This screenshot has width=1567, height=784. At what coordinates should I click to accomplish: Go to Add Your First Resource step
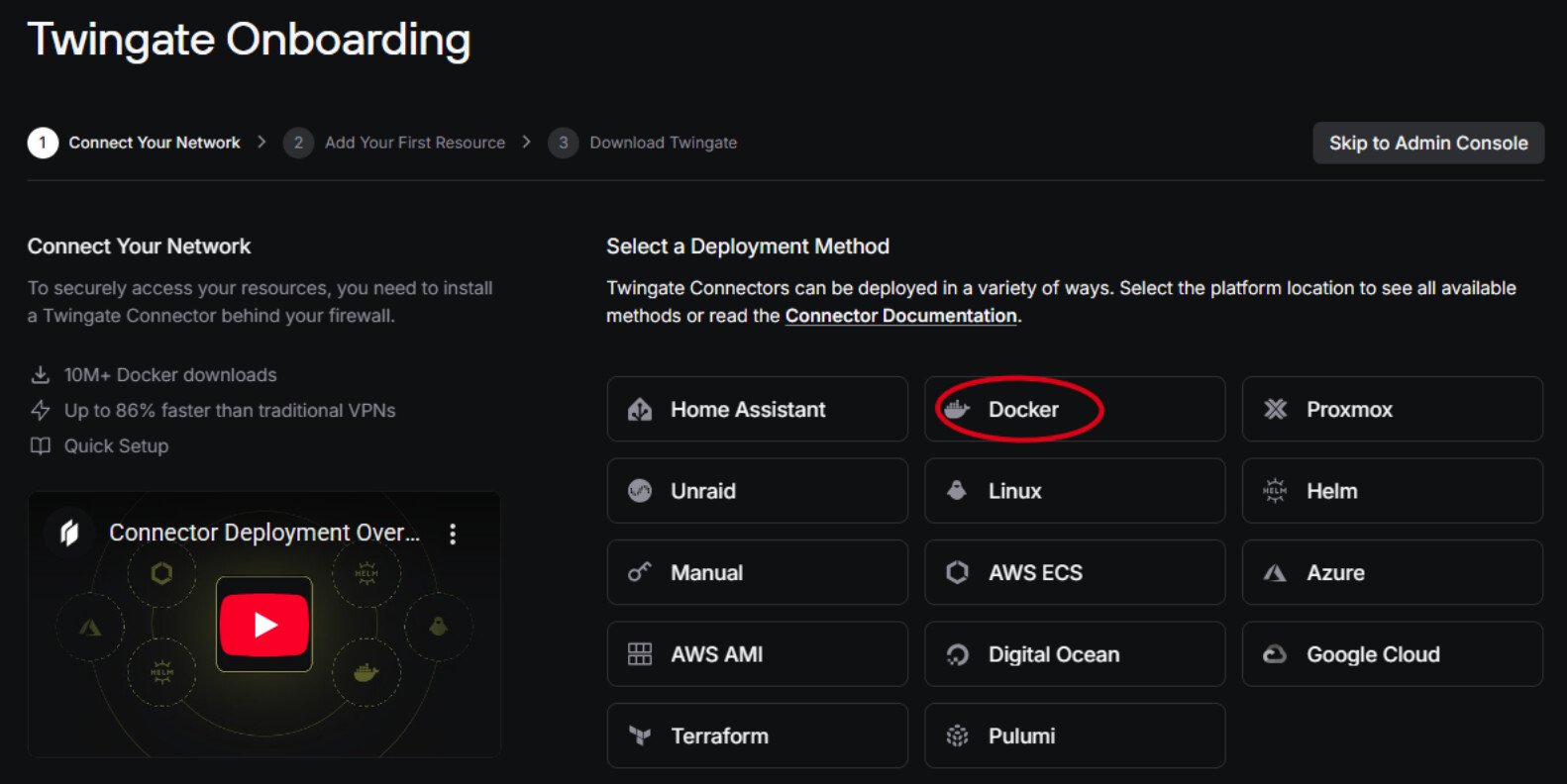click(x=414, y=143)
